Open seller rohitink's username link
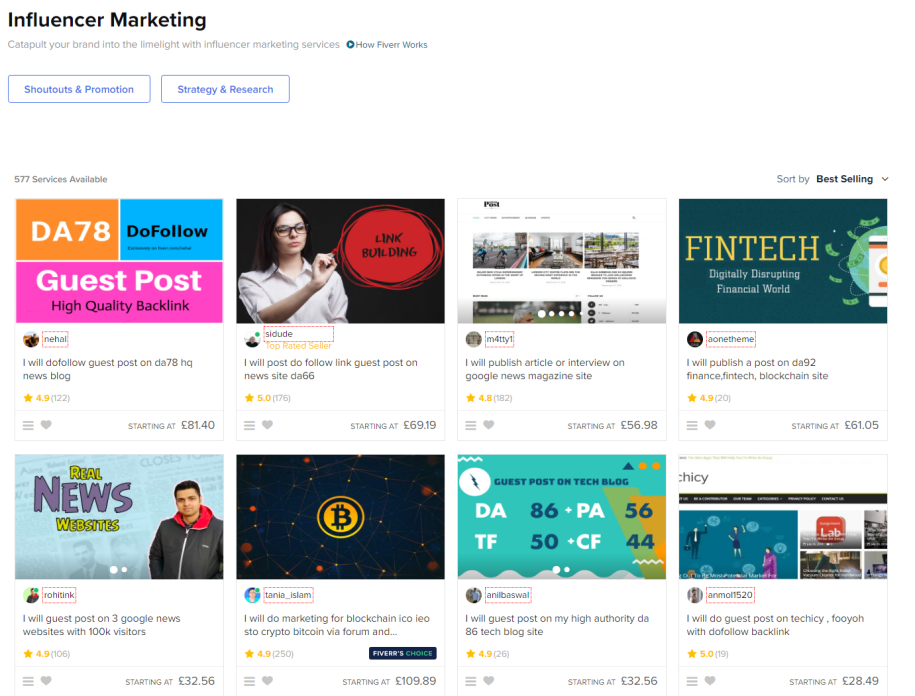The width and height of the screenshot is (915, 696). 59,595
